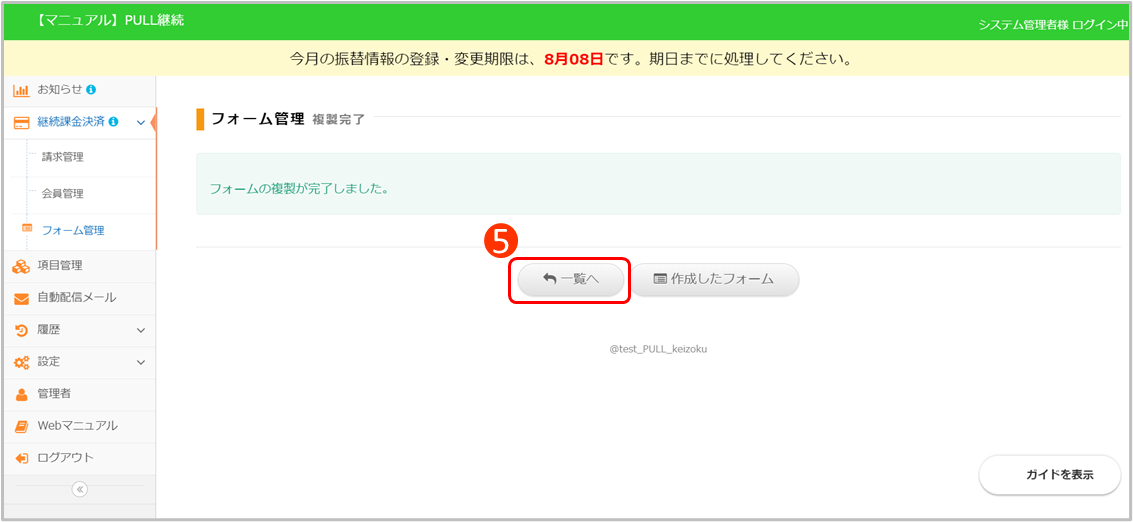Collapse the 継続課金決済 menu chevron
This screenshot has width=1133, height=522.
point(141,122)
